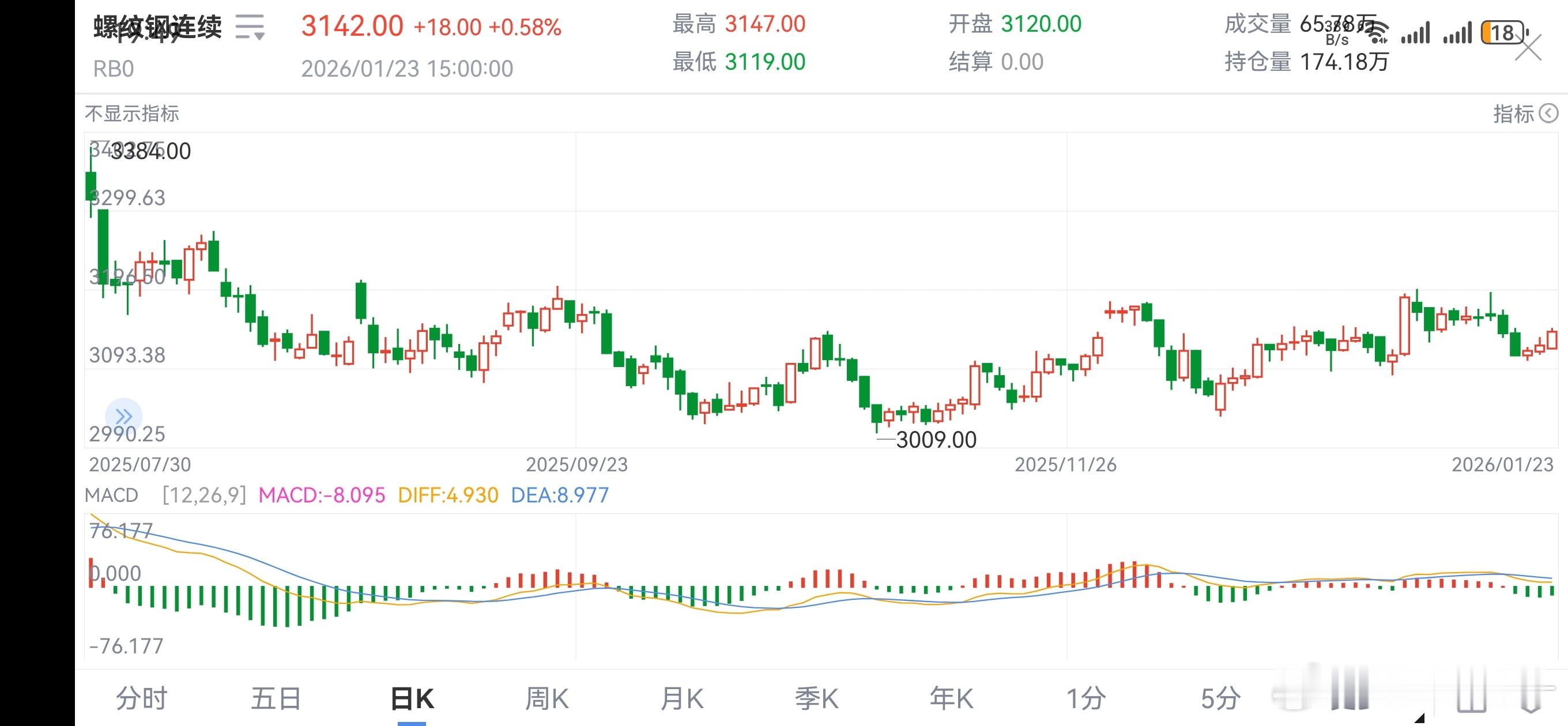The image size is (1568, 726).
Task: Expand the 不显示指标 indicator selector
Action: (131, 113)
